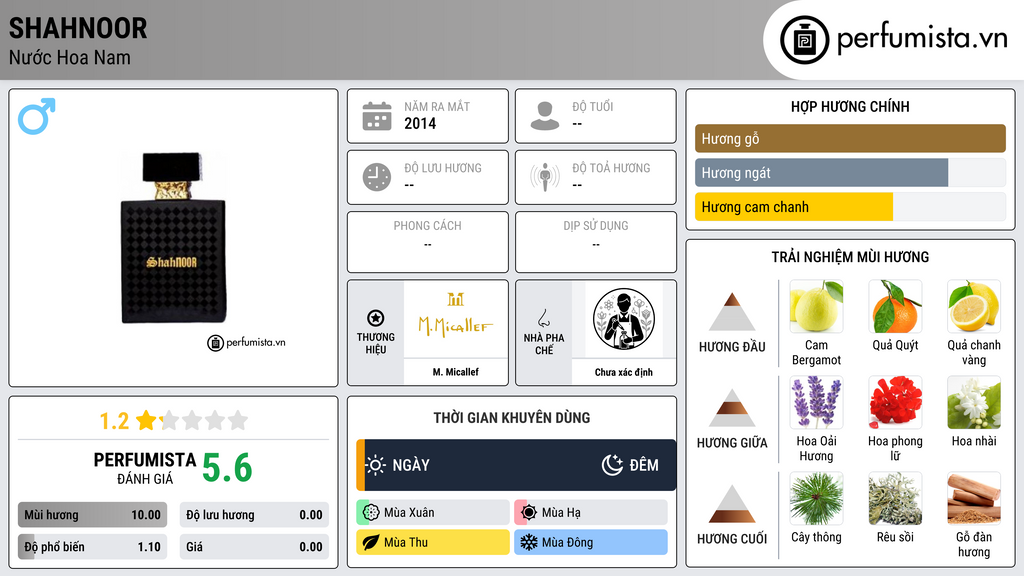Click the Thời gian khuyên dùng heading
This screenshot has width=1024, height=576.
click(x=512, y=417)
